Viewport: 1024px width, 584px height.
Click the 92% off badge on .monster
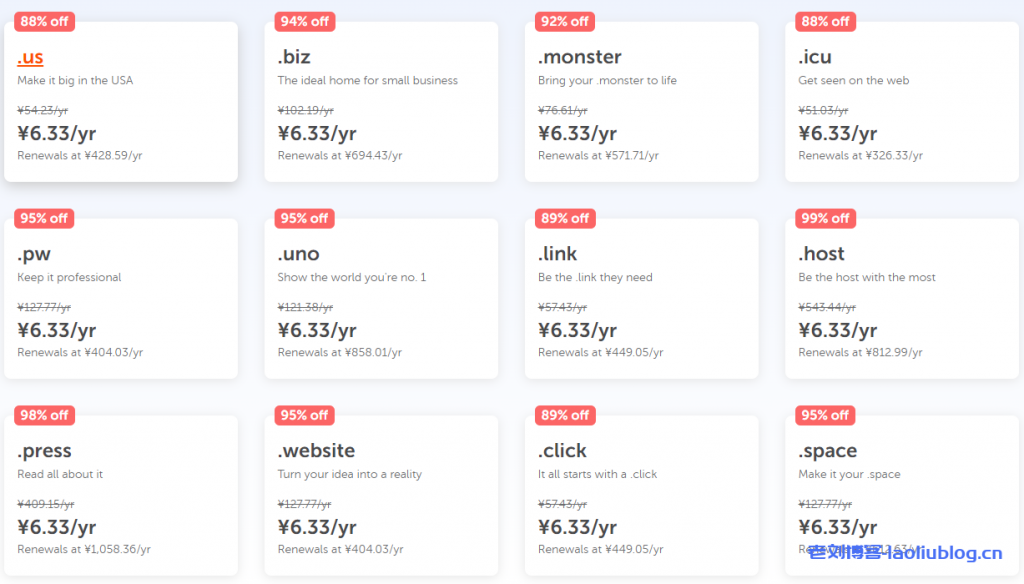565,21
